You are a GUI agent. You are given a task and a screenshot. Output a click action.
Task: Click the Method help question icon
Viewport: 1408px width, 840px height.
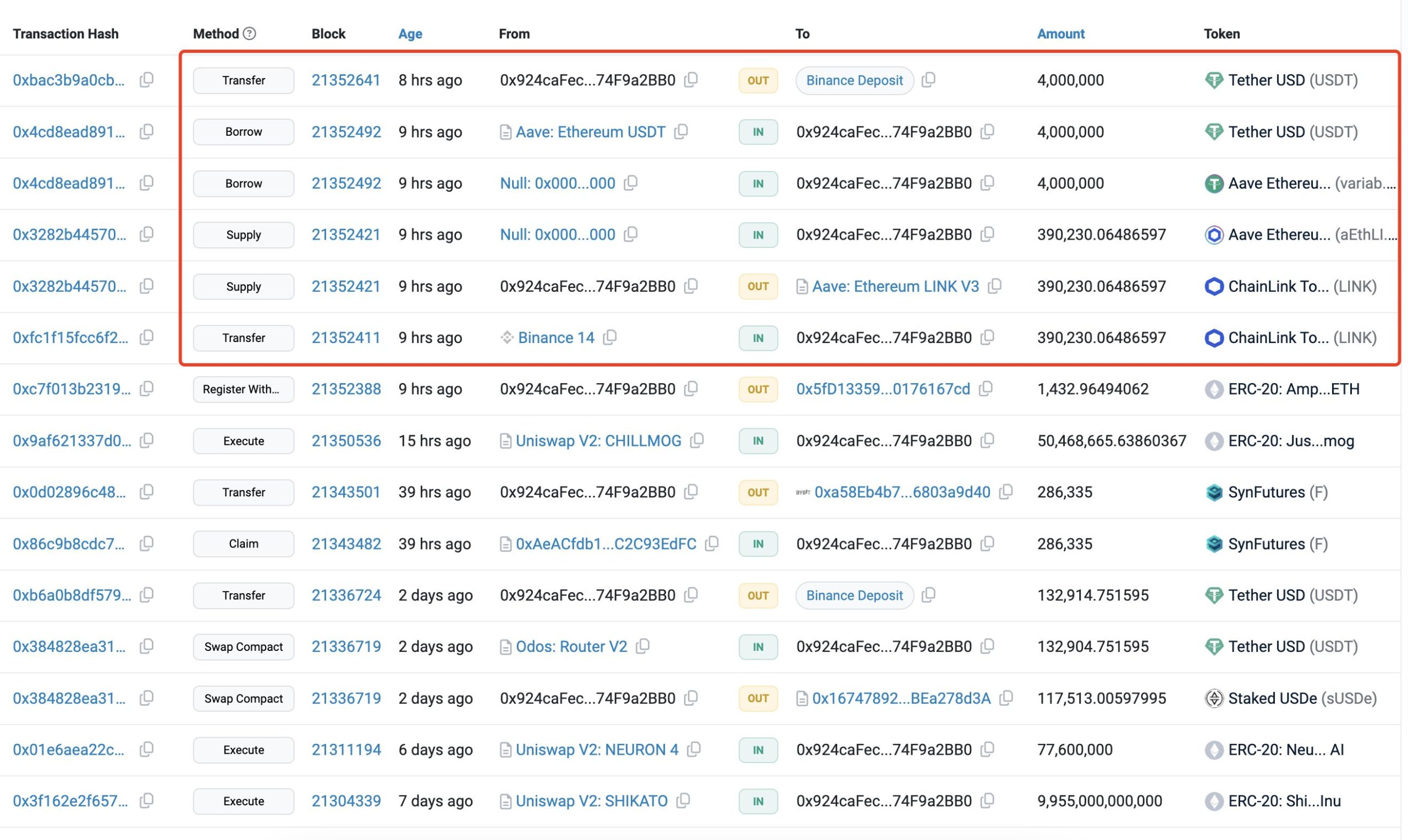tap(249, 34)
